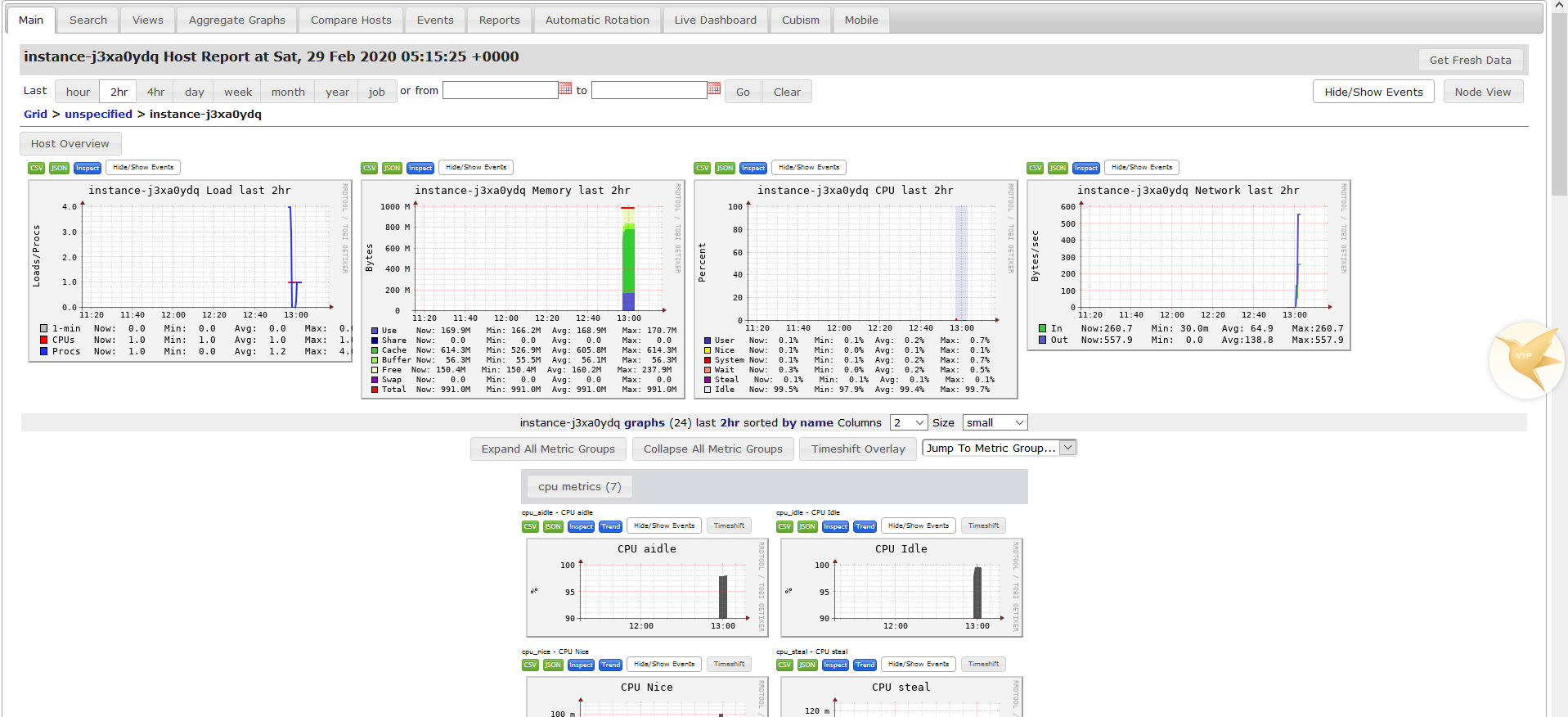Open the Aggregate Graphs tab
This screenshot has width=1568, height=717.
(x=237, y=20)
